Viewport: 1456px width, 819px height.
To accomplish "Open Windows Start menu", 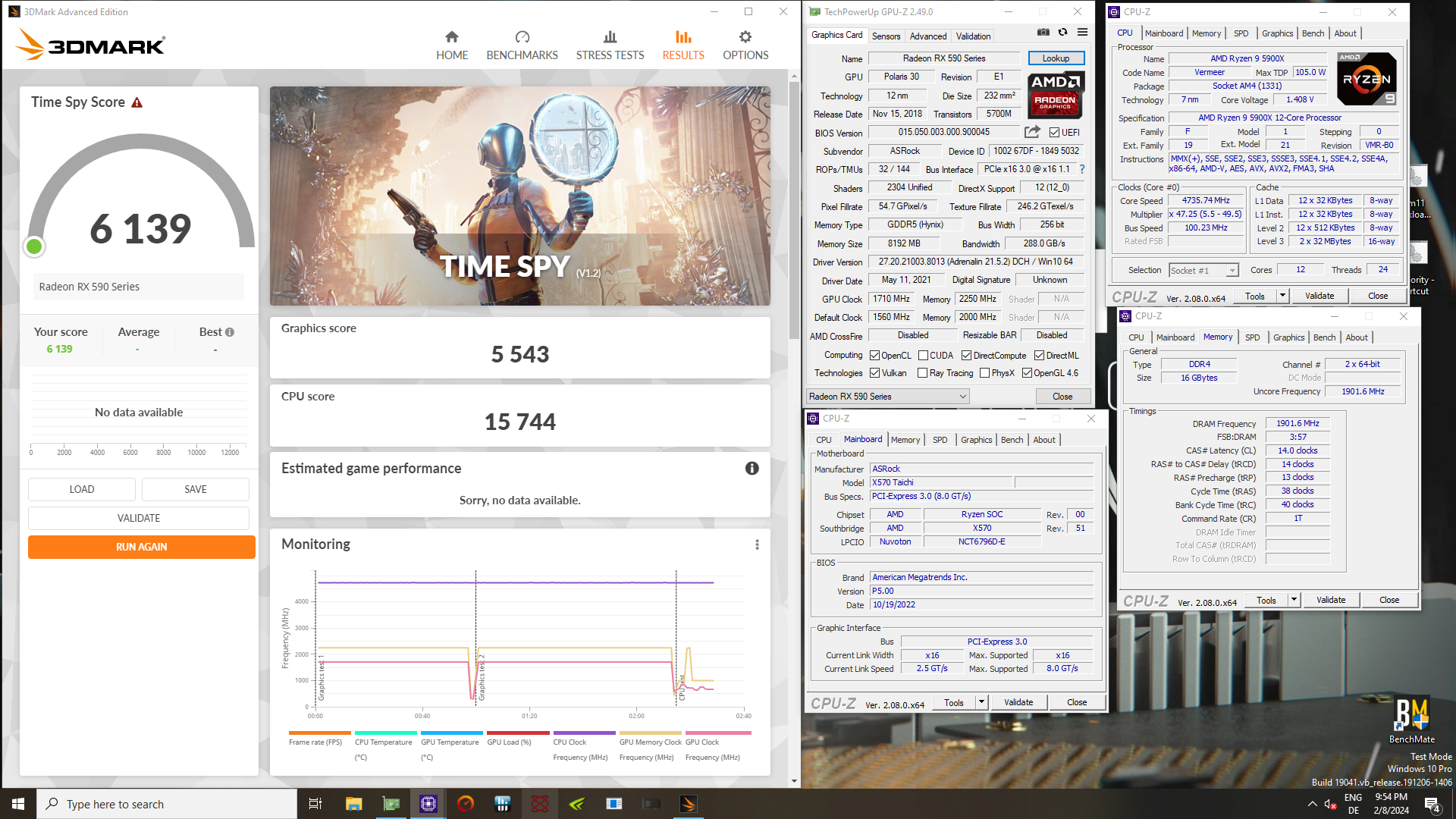I will pos(18,804).
